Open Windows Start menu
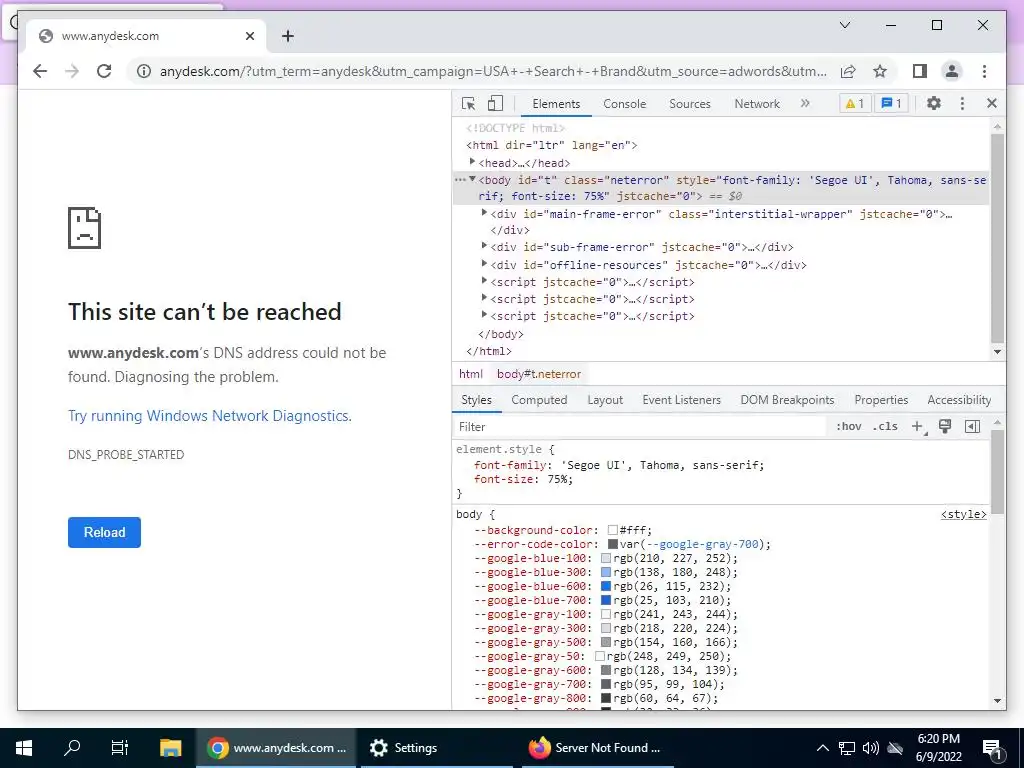Image resolution: width=1024 pixels, height=768 pixels. coord(24,748)
